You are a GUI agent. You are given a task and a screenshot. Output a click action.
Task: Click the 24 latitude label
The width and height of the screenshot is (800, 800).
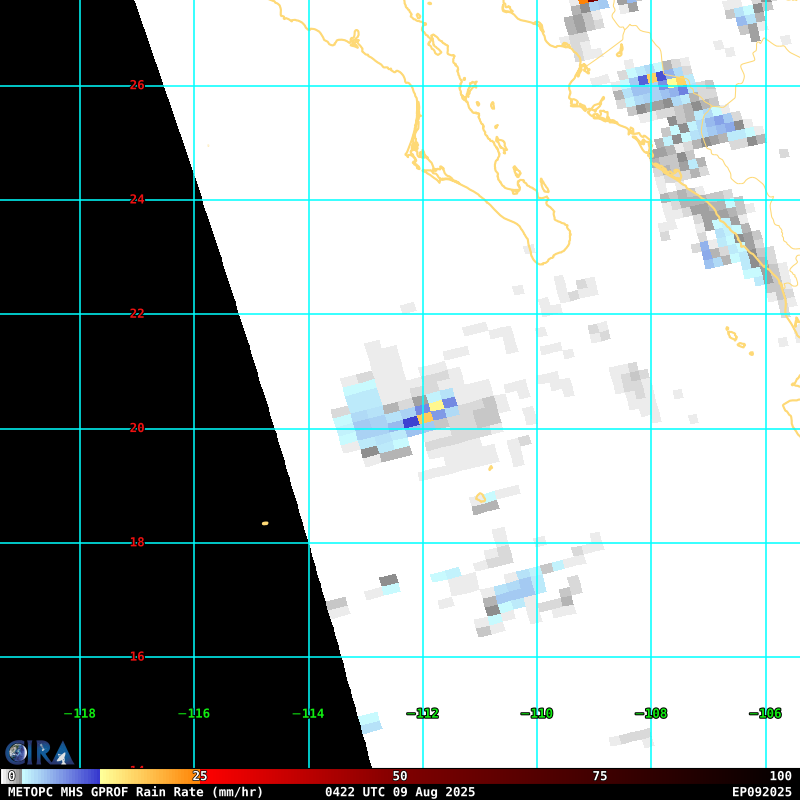pos(137,200)
